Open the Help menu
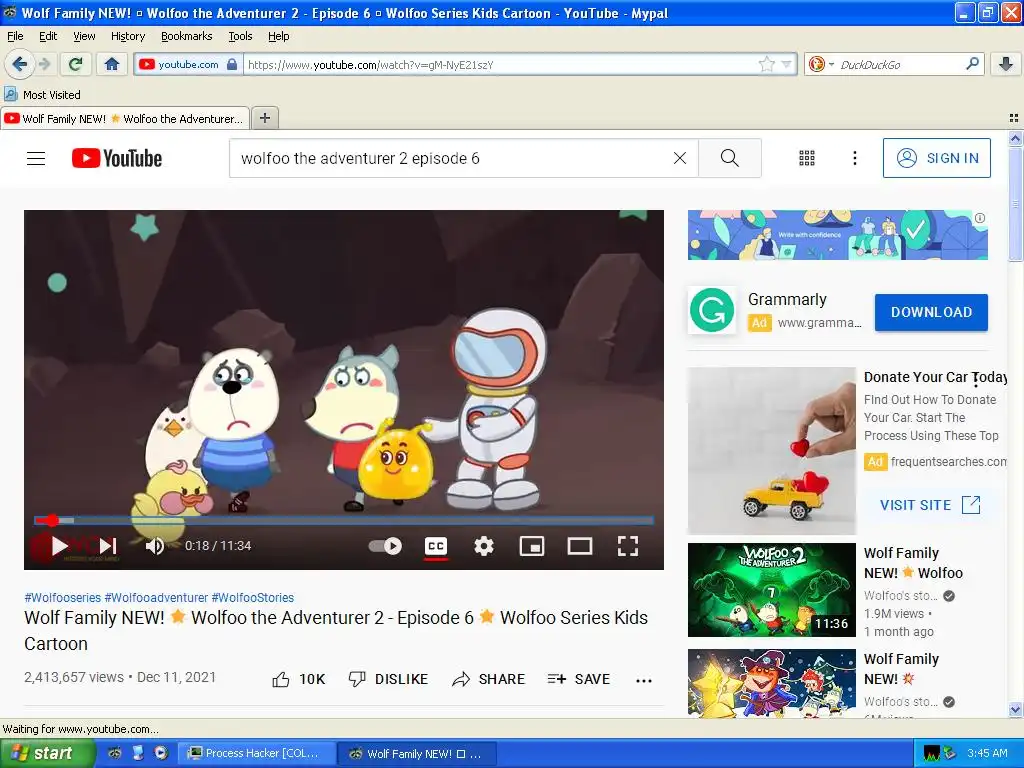Viewport: 1024px width, 768px height. pos(278,36)
